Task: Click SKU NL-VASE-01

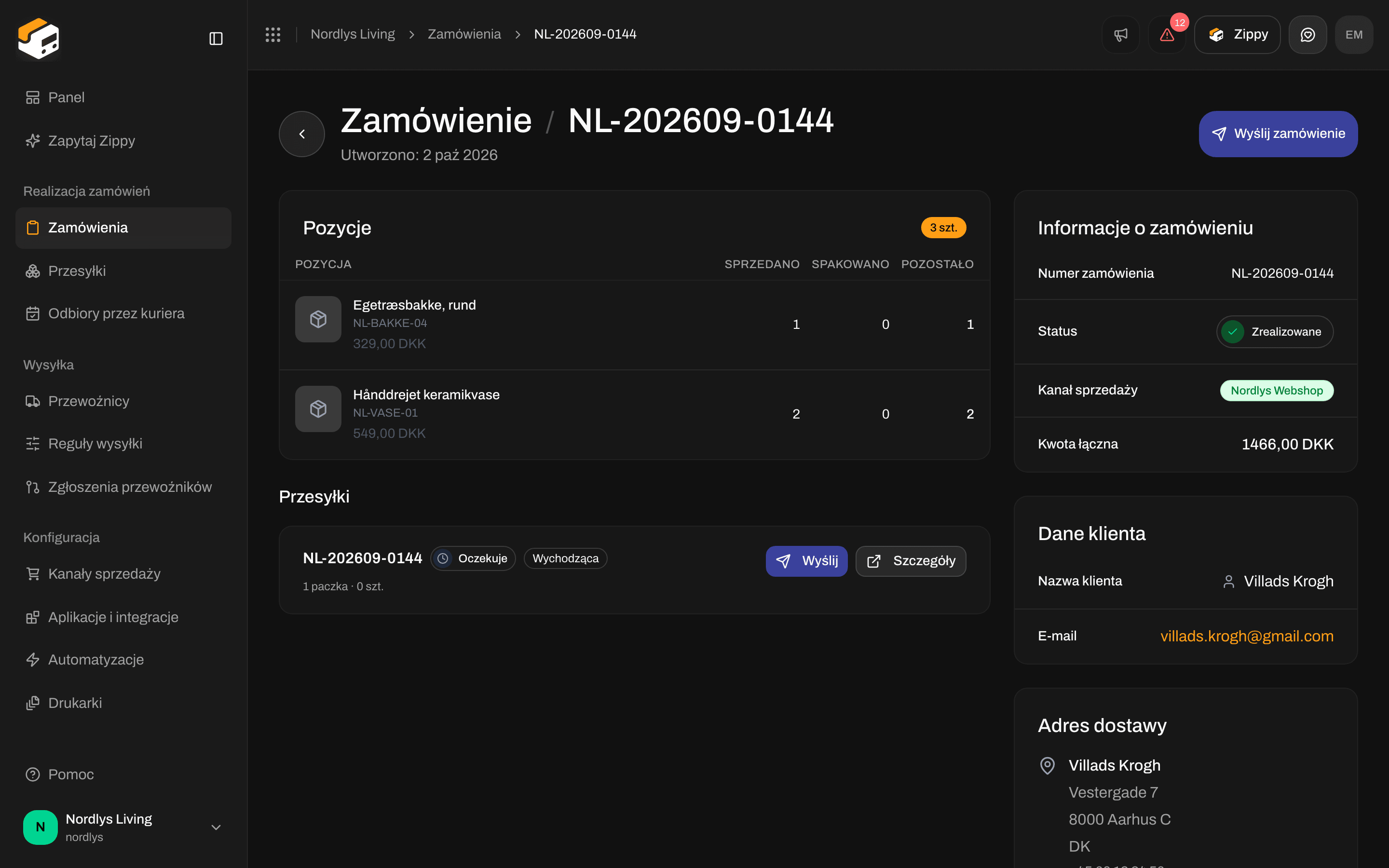Action: [385, 413]
